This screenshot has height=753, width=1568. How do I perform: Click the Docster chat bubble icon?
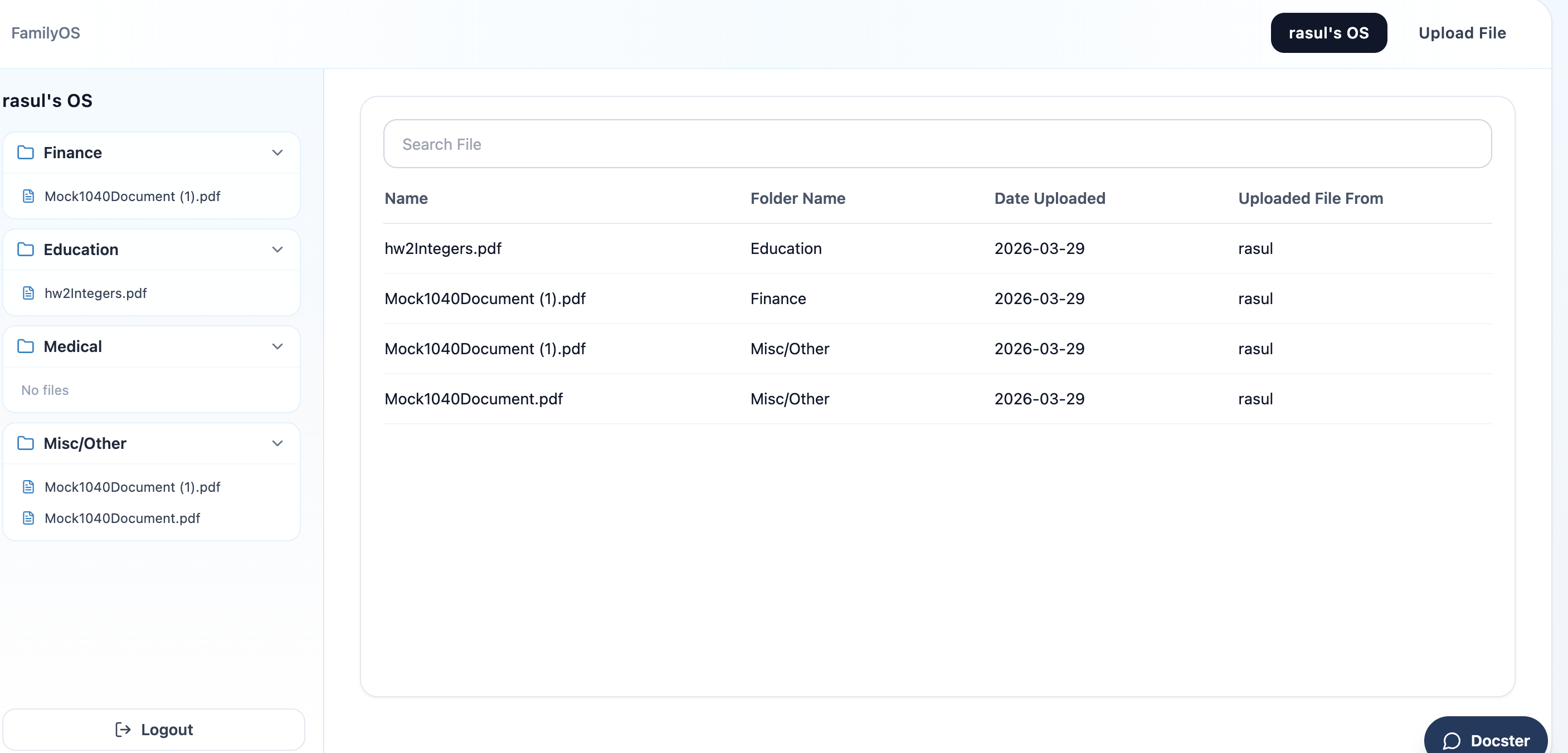(x=1451, y=740)
